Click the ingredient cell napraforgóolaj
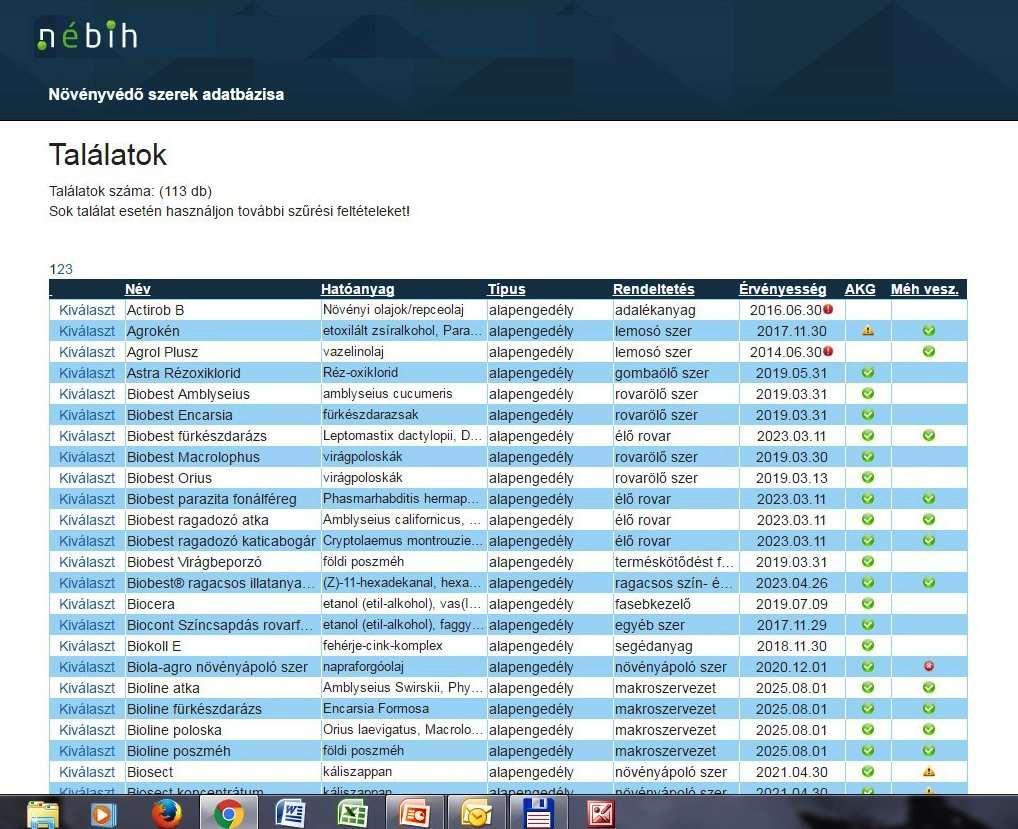This screenshot has width=1018, height=829. (x=364, y=667)
